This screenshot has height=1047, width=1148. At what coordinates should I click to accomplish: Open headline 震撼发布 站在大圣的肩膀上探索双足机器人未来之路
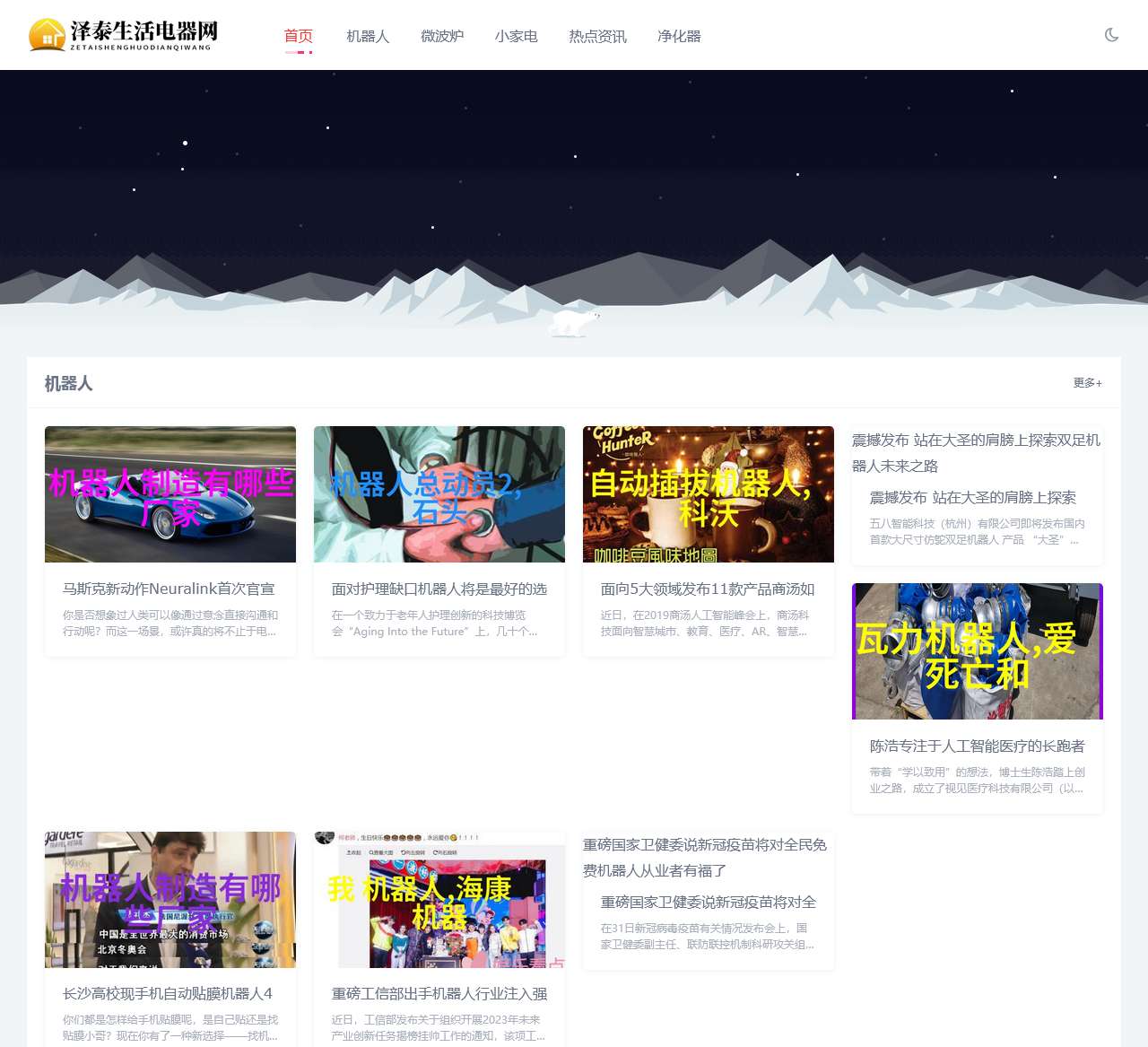tap(977, 453)
